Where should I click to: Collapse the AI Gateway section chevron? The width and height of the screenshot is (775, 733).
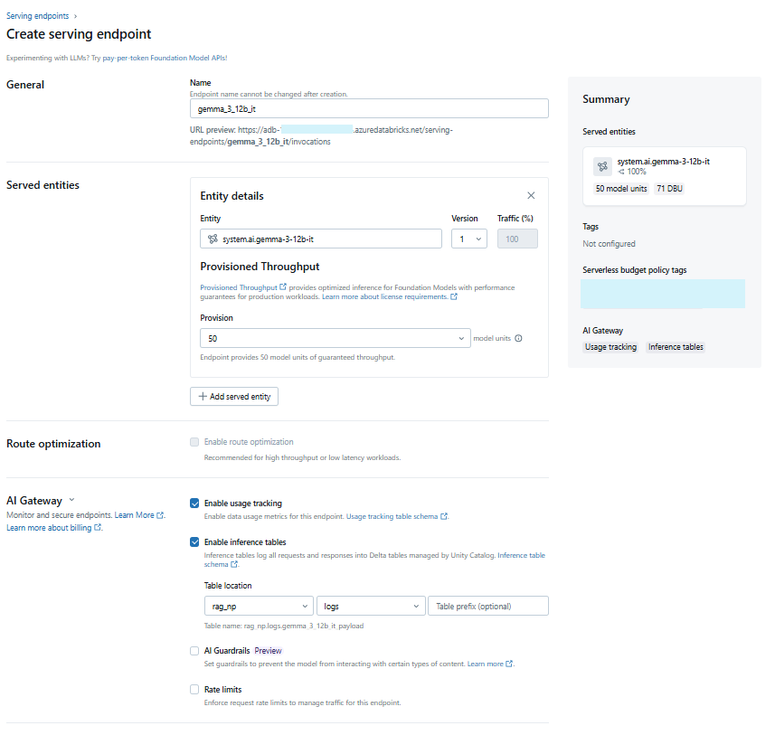click(72, 500)
